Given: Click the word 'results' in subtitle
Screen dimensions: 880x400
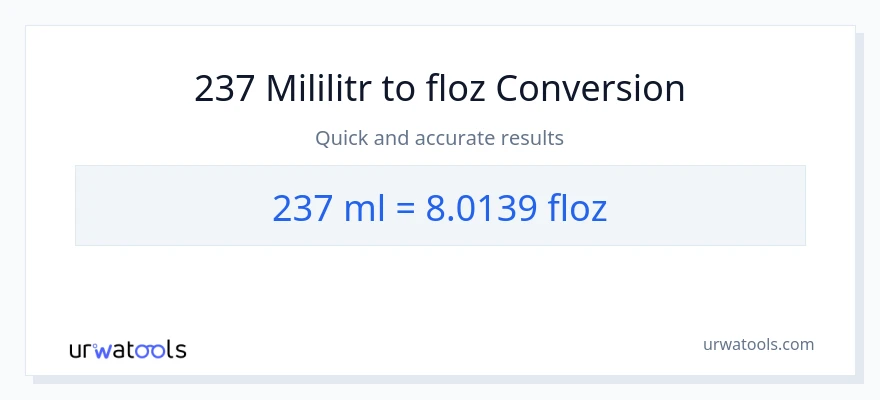Looking at the screenshot, I should [535, 138].
